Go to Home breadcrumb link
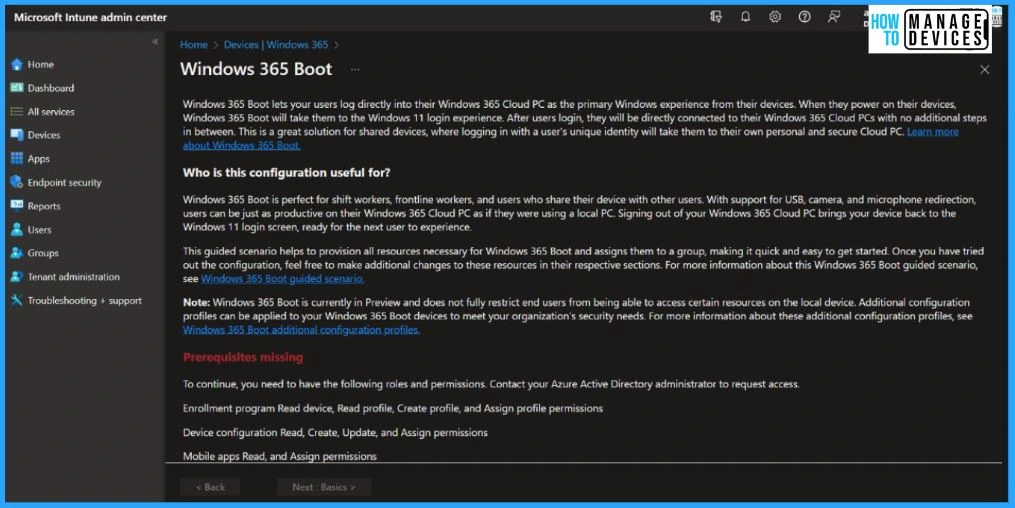Viewport: 1015px width, 508px height. (x=194, y=45)
